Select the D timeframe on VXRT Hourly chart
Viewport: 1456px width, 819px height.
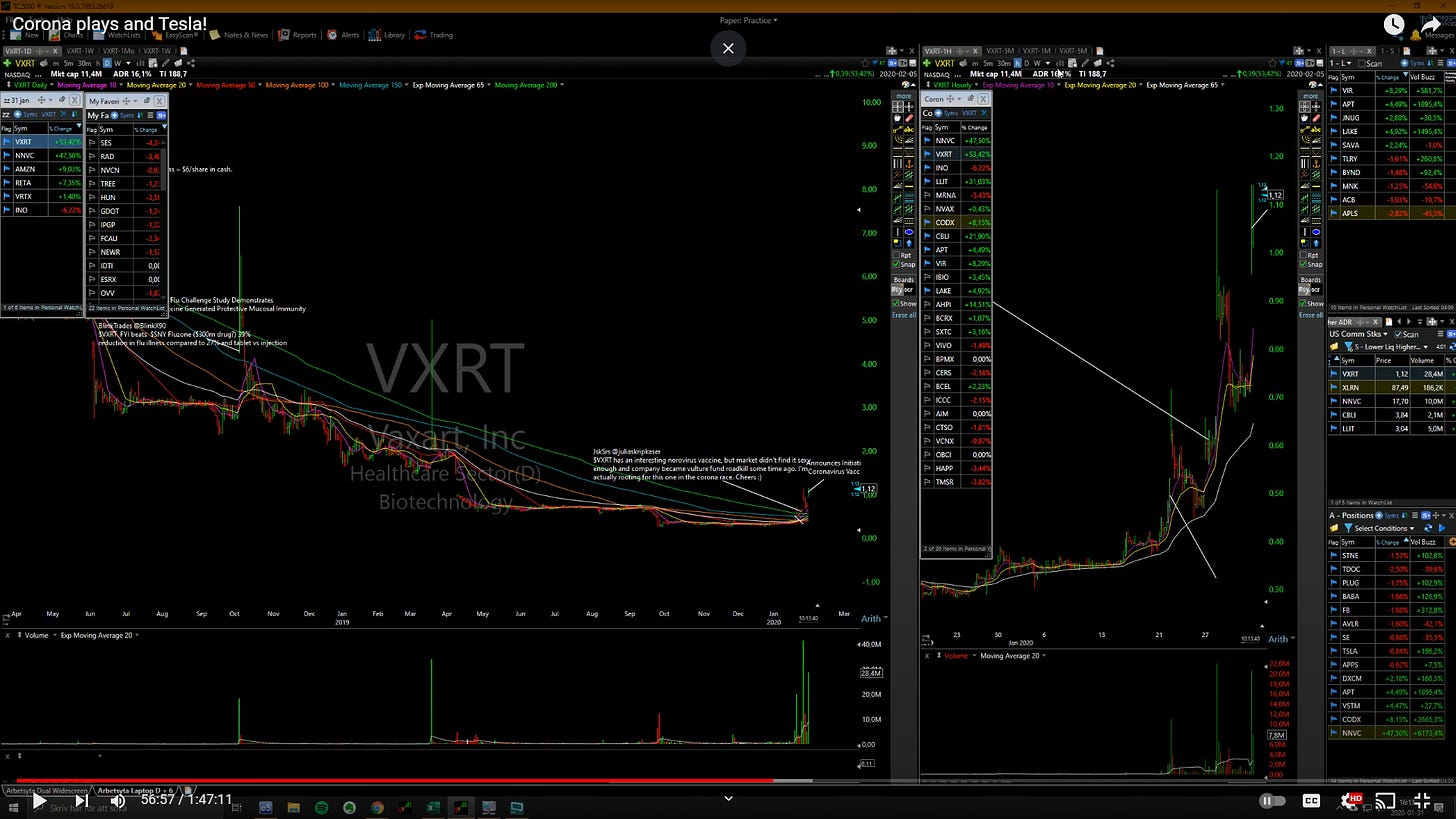(x=1026, y=63)
